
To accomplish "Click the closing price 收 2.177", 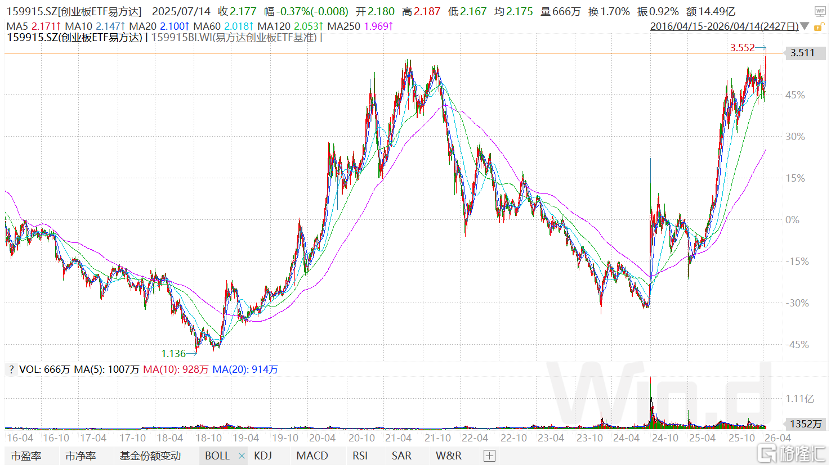I will point(237,11).
